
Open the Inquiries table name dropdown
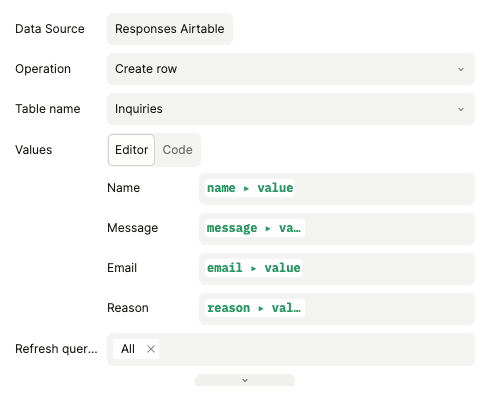(x=291, y=109)
